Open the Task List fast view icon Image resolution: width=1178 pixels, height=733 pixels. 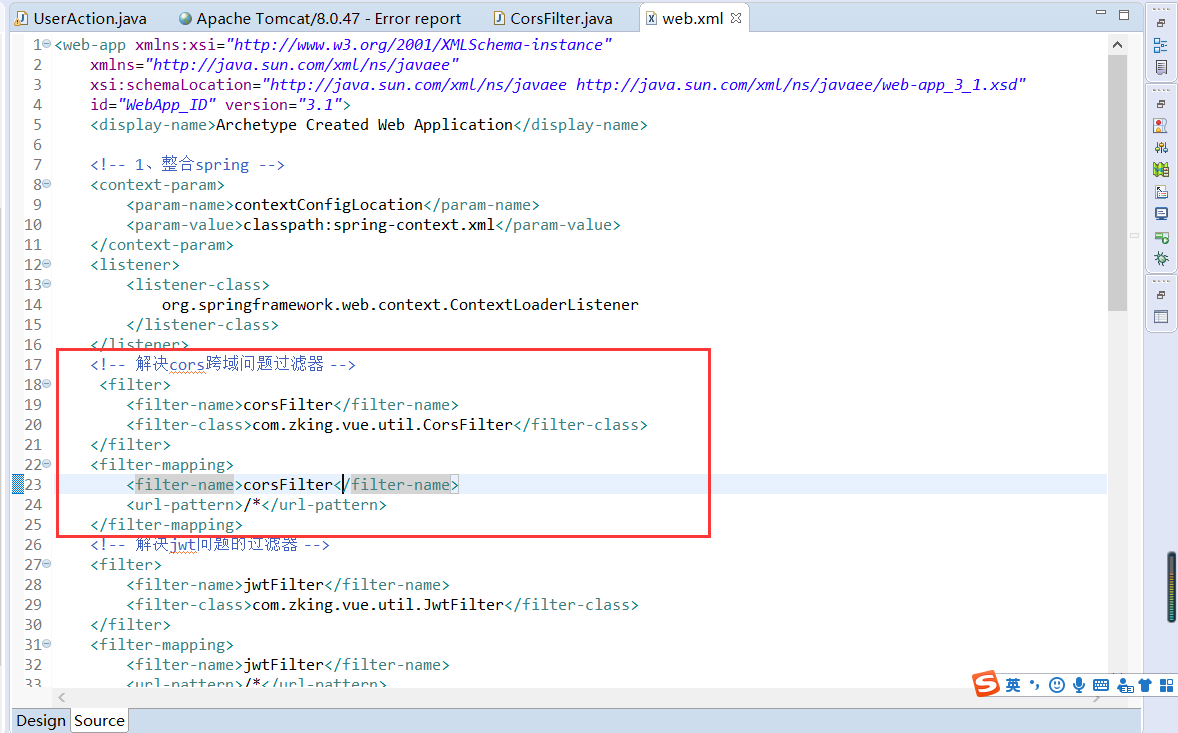point(1161,68)
